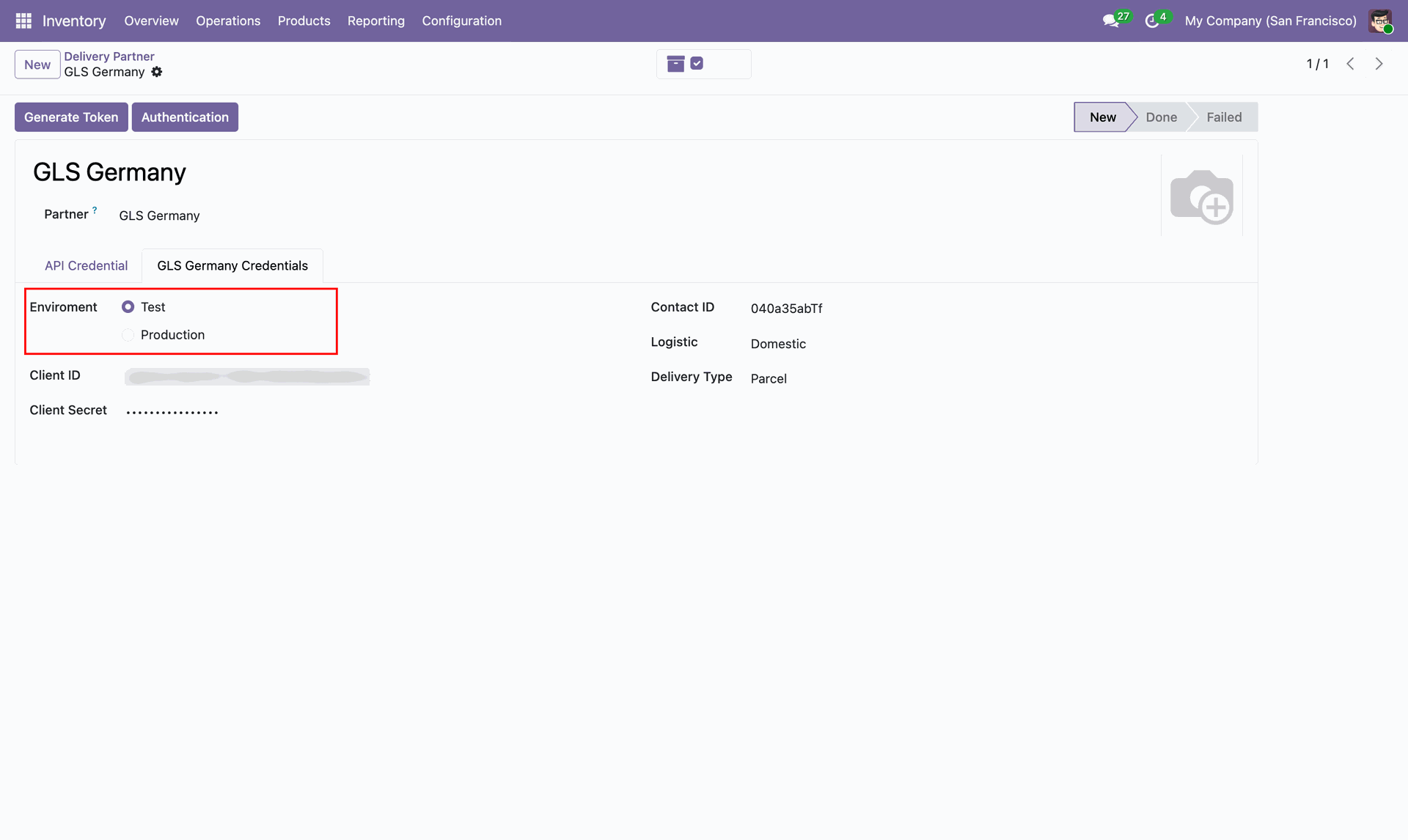Click the Generate Token button

coord(71,117)
